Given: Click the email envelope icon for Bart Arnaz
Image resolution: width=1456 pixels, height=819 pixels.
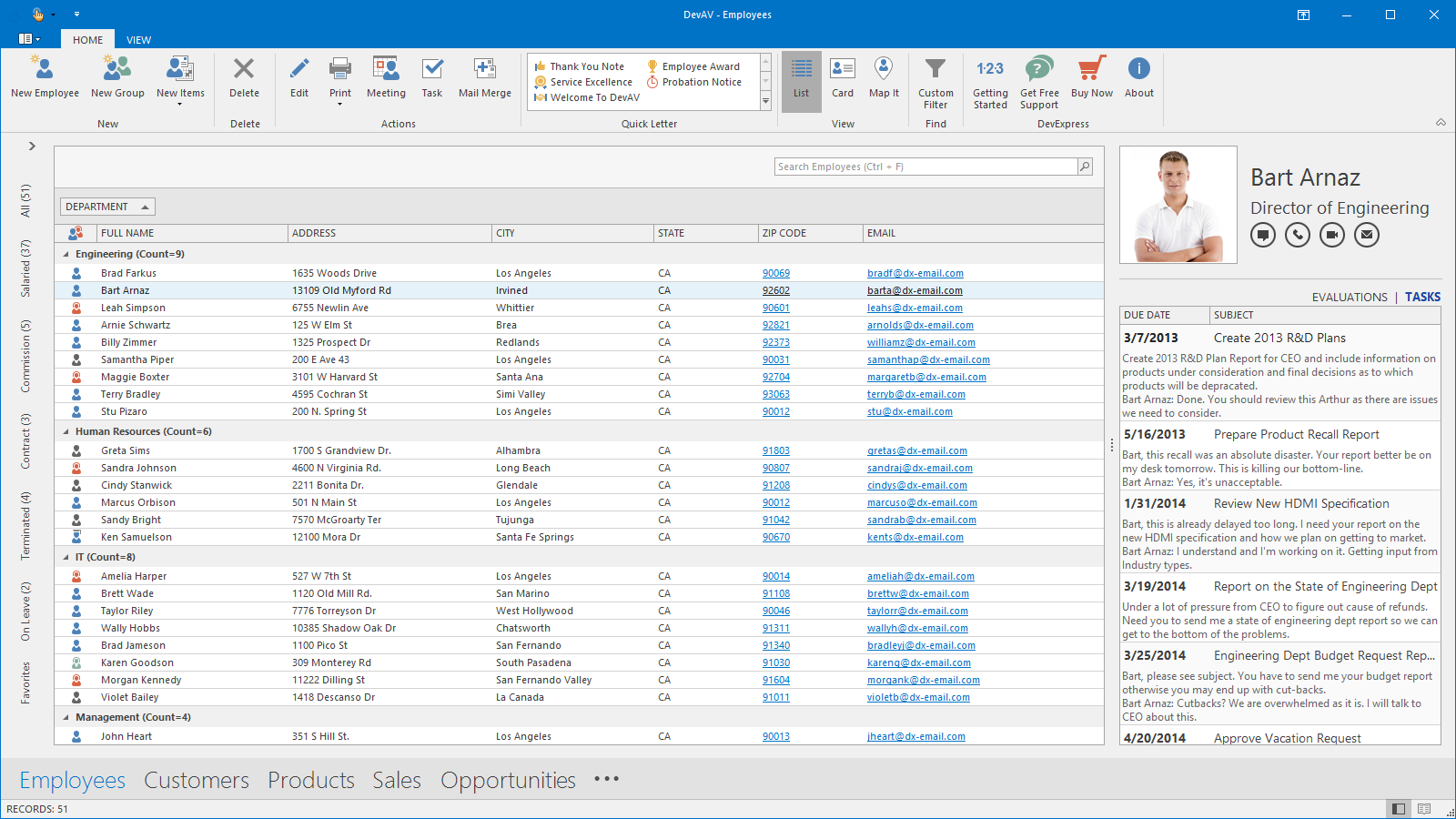Looking at the screenshot, I should click(x=1367, y=235).
